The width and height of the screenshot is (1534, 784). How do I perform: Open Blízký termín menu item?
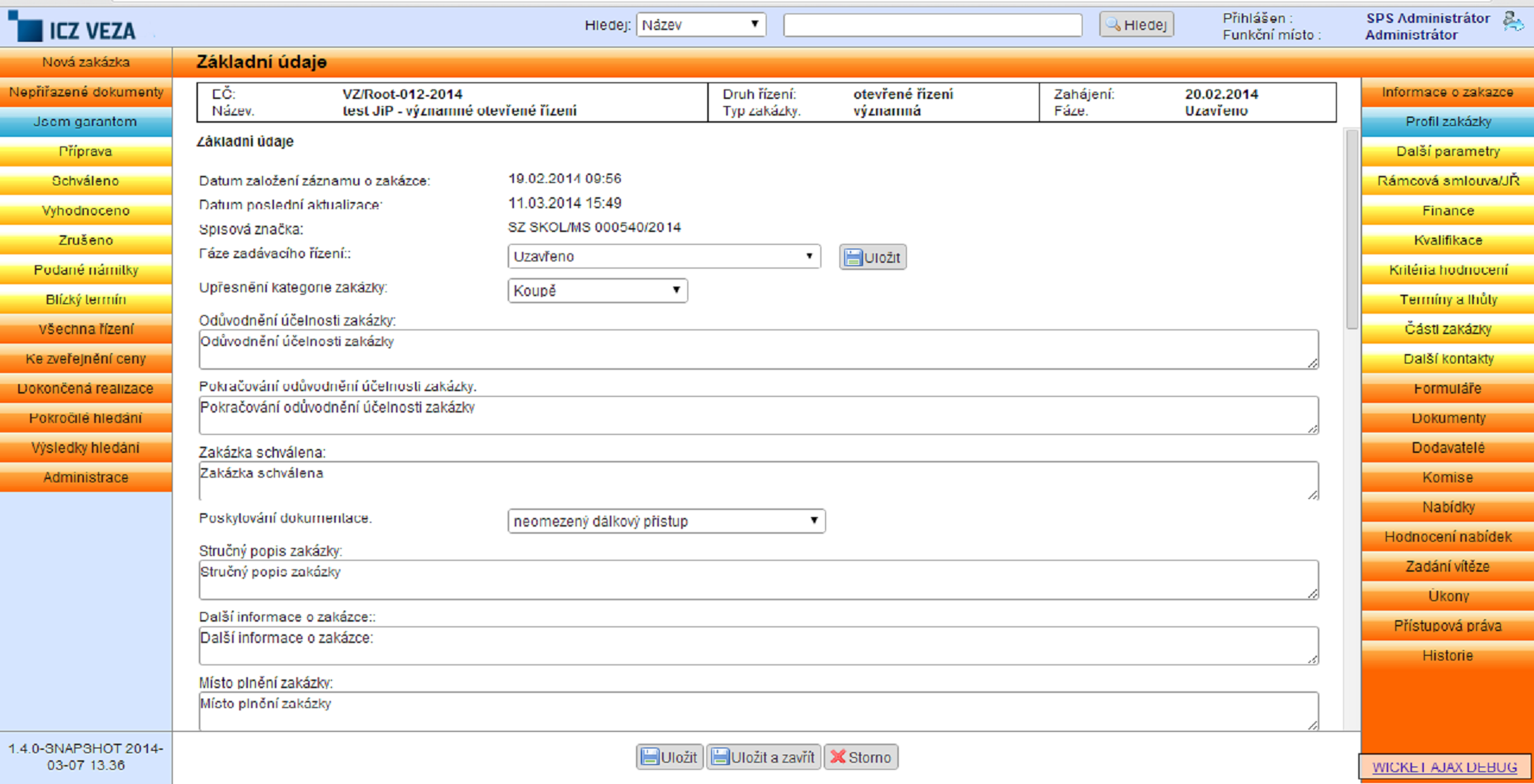(86, 299)
